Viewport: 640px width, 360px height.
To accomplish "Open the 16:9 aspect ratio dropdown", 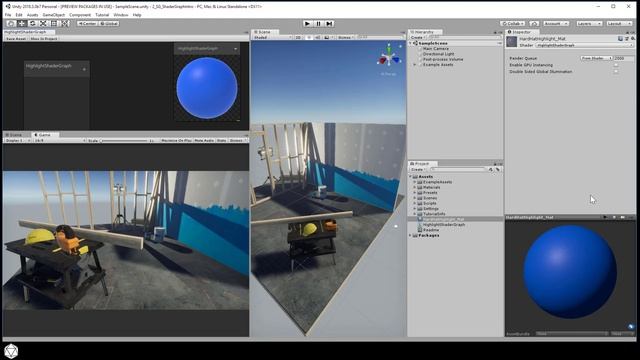I will [x=59, y=140].
